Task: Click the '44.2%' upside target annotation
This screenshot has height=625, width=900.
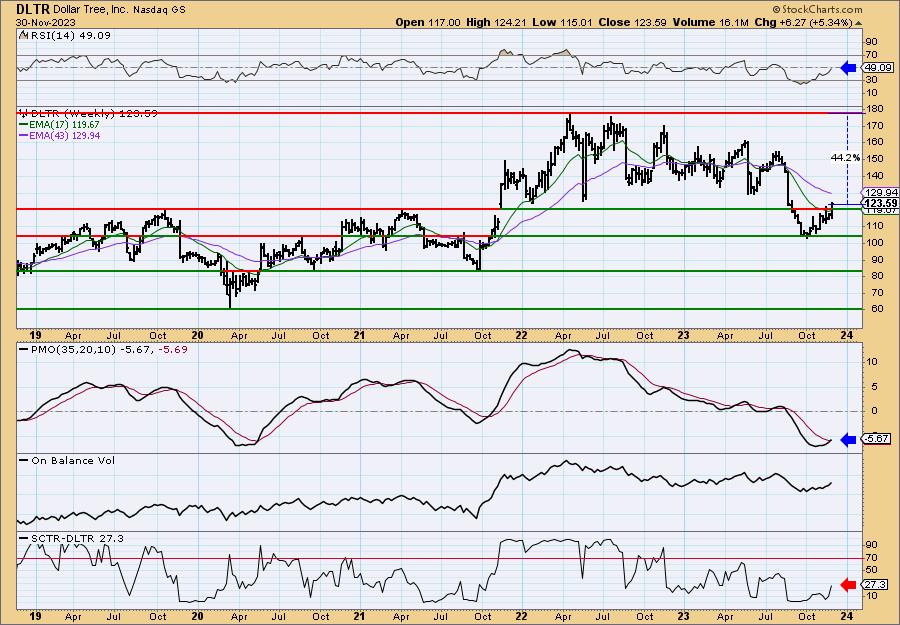Action: tap(845, 157)
